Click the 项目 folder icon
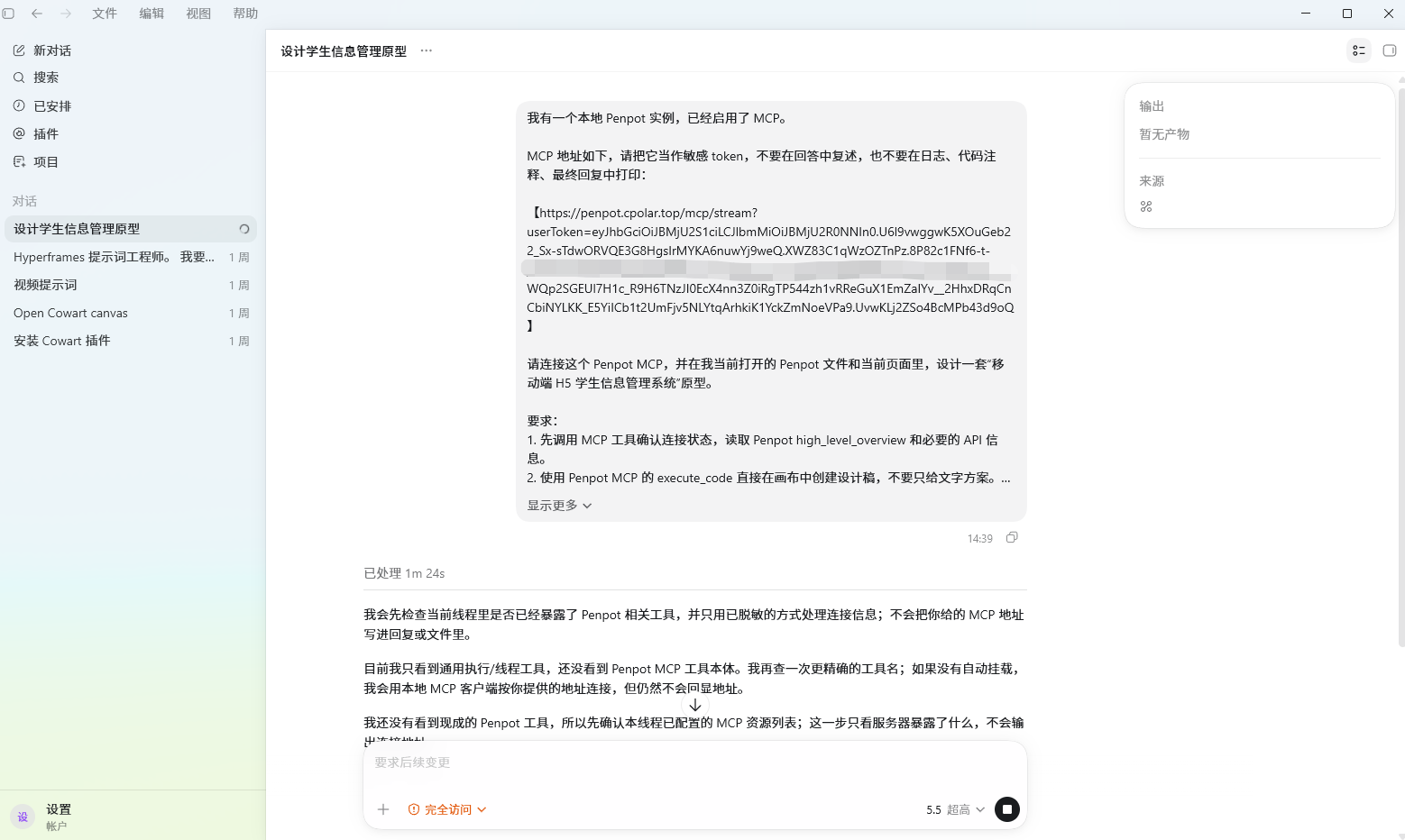The width and height of the screenshot is (1405, 840). pos(19,161)
